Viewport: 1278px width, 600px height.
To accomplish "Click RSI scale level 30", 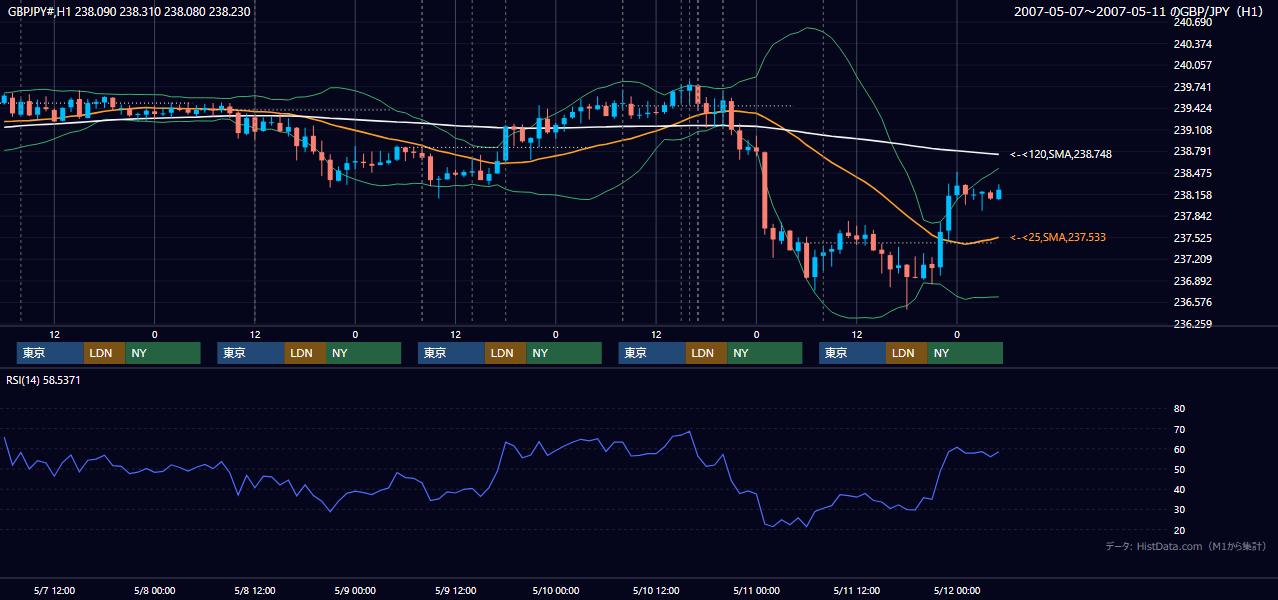I will point(1179,509).
